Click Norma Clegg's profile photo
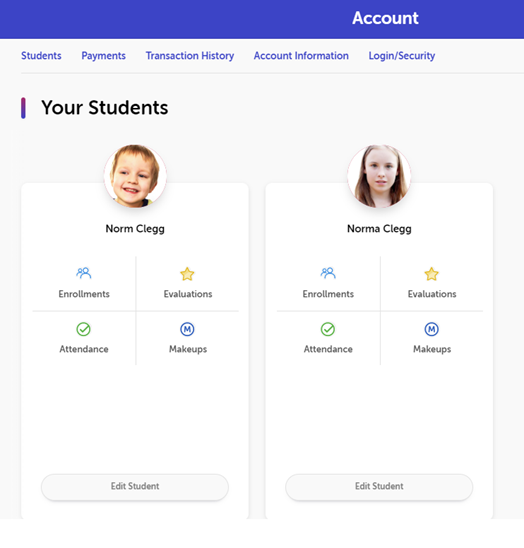Viewport: 524px width, 548px height. (x=379, y=176)
